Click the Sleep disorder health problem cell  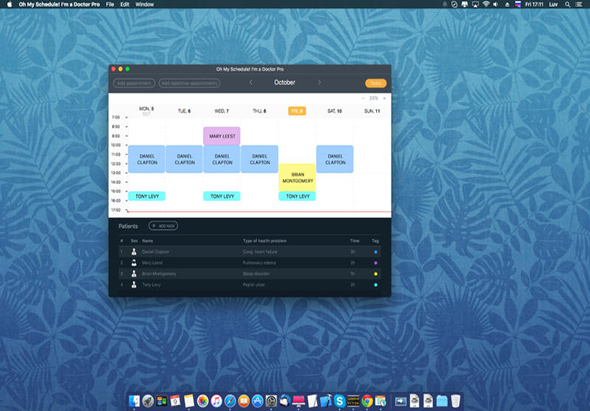pos(256,274)
